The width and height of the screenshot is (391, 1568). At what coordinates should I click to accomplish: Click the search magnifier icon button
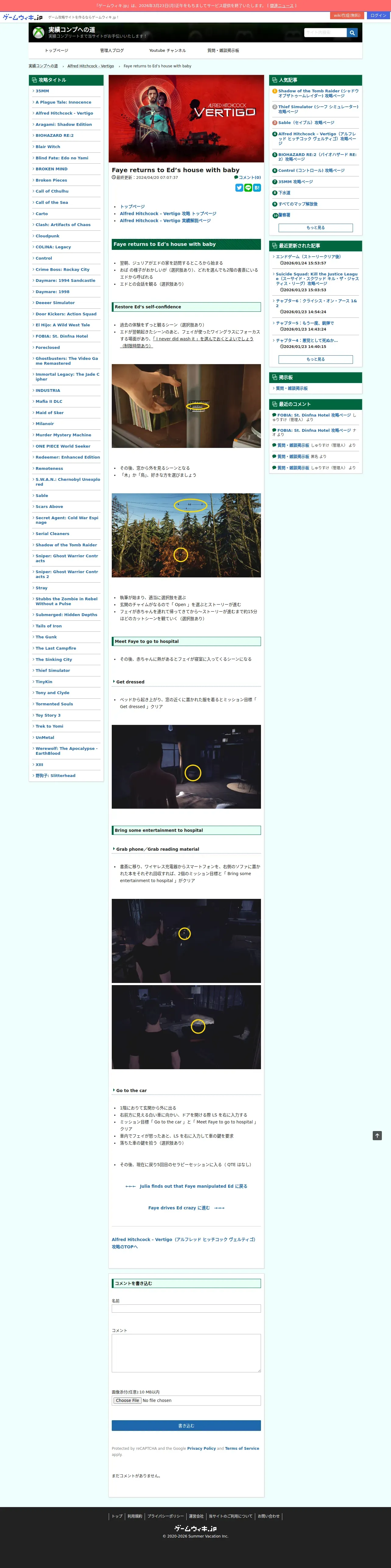coord(352,32)
